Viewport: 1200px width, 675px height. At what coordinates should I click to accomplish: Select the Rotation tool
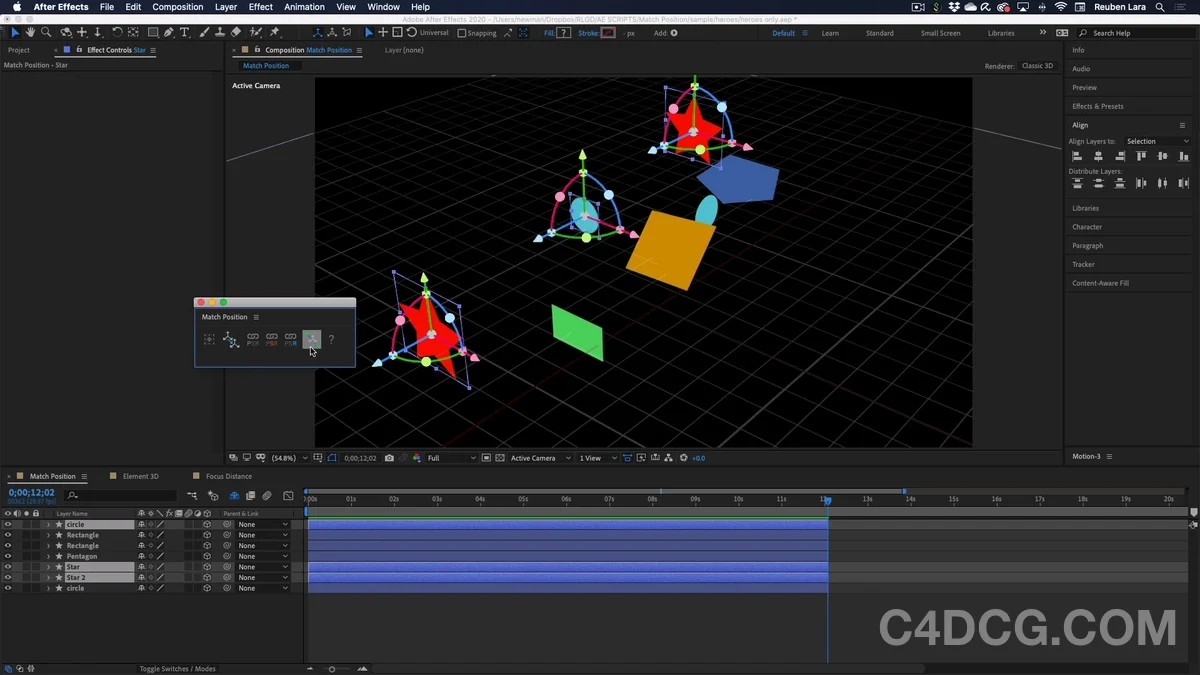(118, 33)
